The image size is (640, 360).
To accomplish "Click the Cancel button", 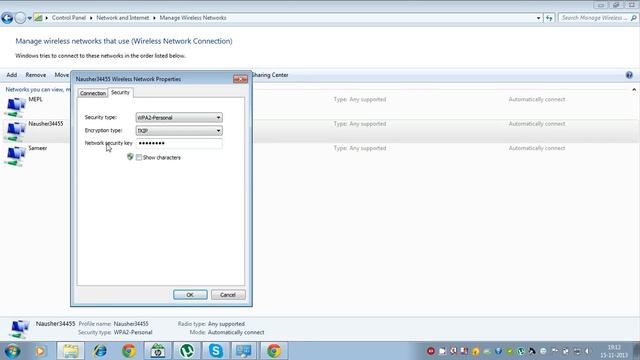I will 228,295.
